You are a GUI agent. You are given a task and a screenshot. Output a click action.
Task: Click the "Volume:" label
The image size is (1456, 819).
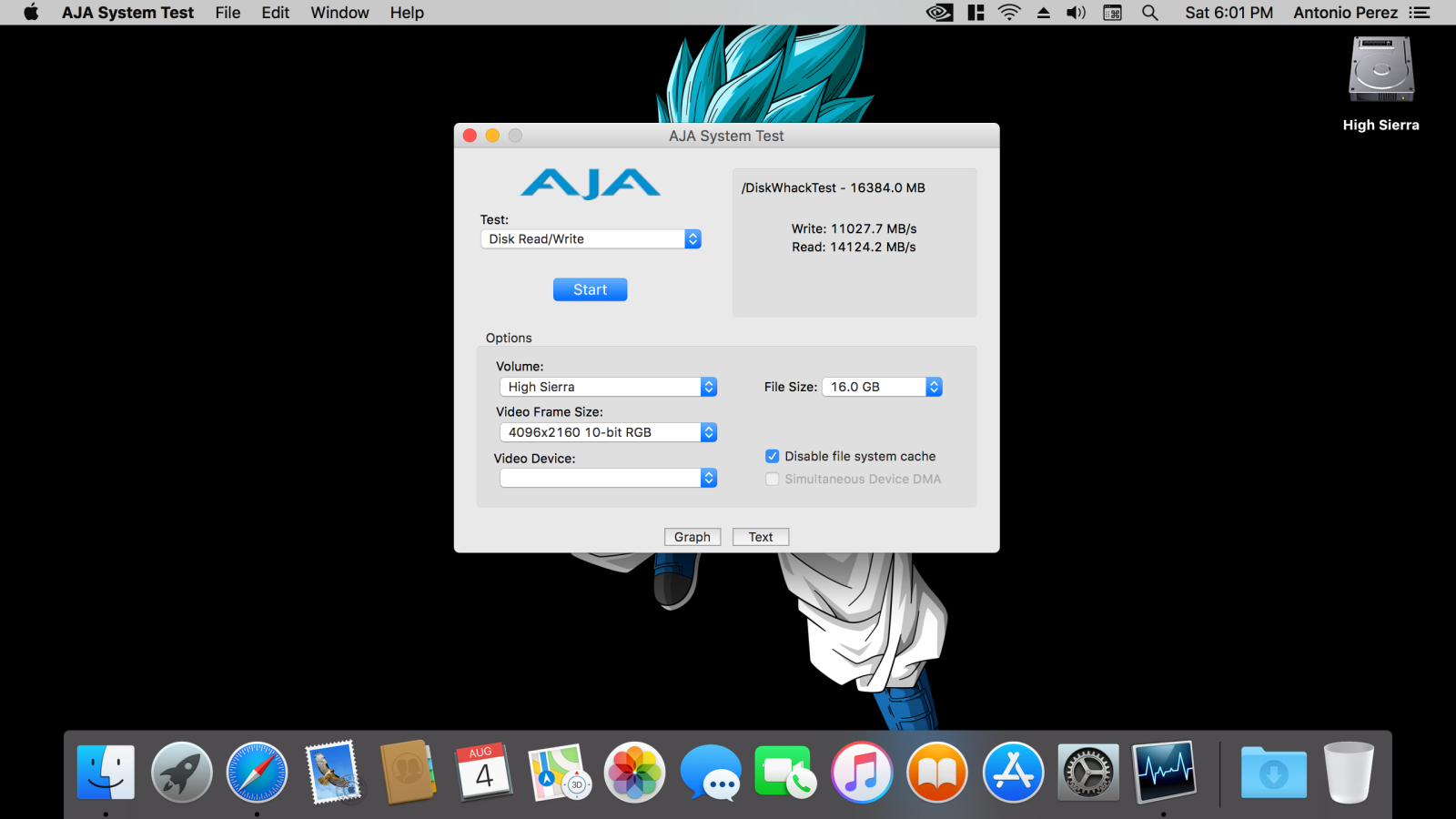tap(520, 366)
